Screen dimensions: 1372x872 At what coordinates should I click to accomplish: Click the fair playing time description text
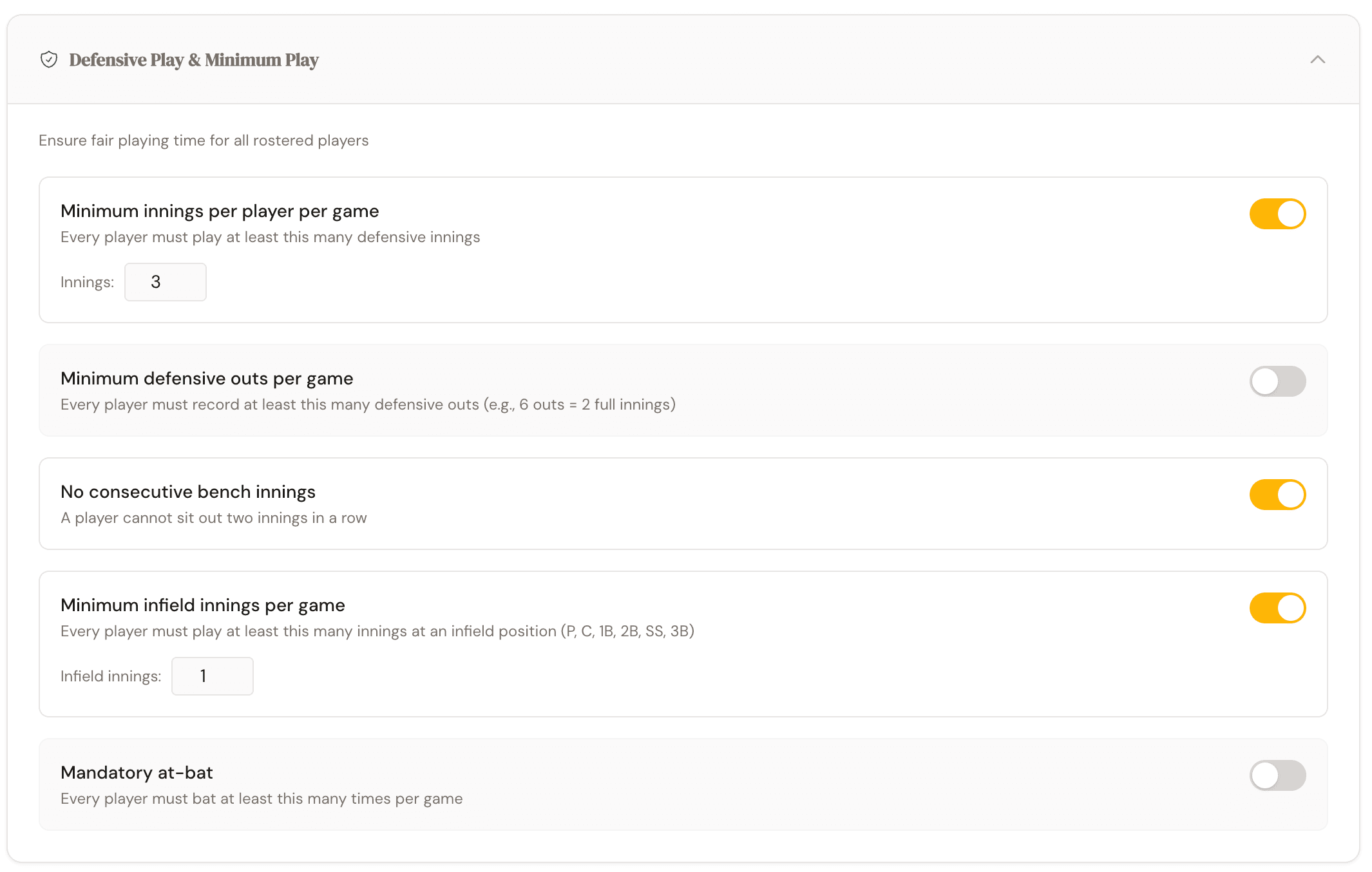click(204, 140)
